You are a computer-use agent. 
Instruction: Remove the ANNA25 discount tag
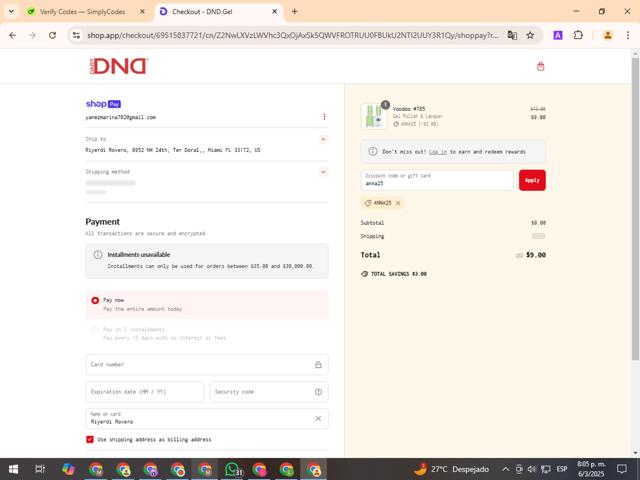pyautogui.click(x=398, y=203)
